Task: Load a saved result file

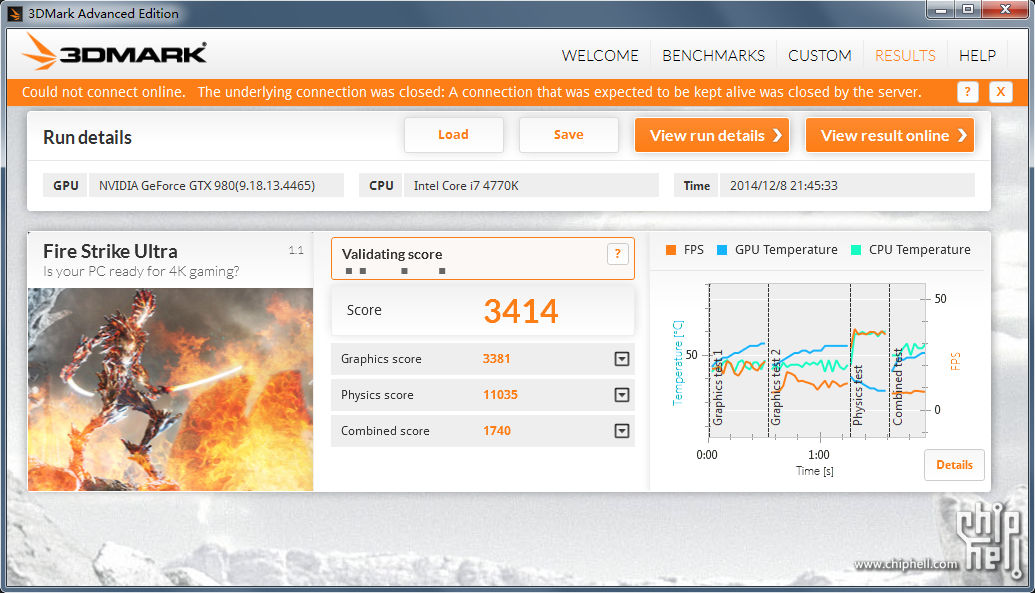Action: 453,135
